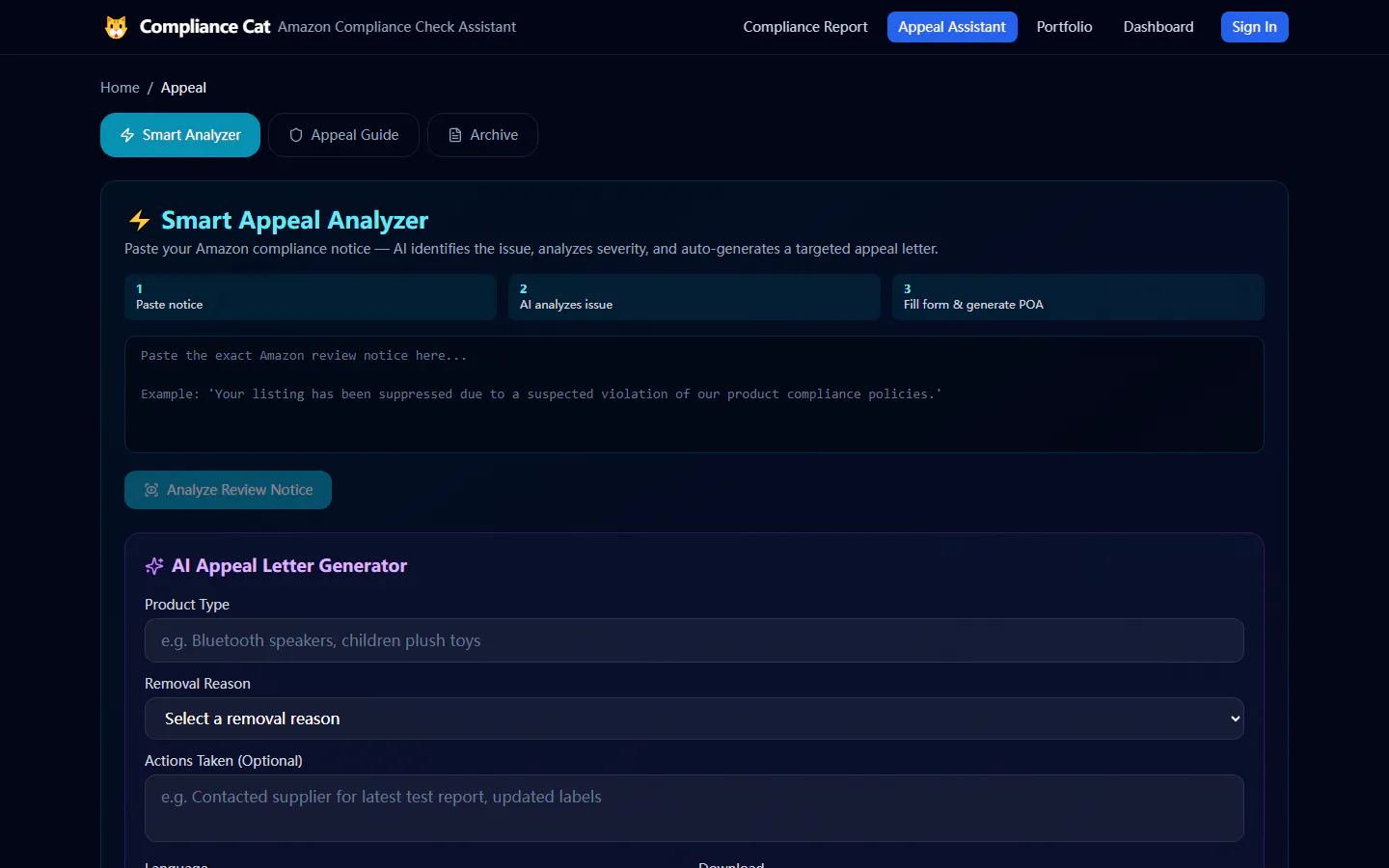Screen dimensions: 1389x868
Task: Click into the Product Type field
Action: click(694, 640)
